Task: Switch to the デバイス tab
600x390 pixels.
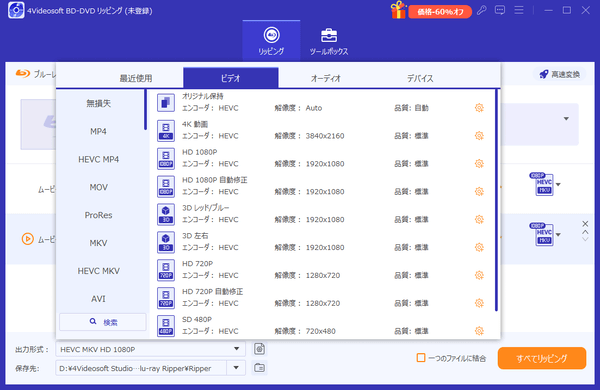Action: tap(420, 78)
